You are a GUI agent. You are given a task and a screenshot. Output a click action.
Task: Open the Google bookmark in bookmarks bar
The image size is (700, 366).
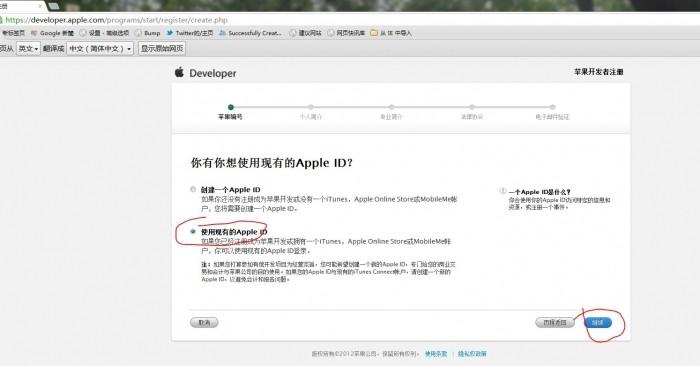click(x=52, y=33)
